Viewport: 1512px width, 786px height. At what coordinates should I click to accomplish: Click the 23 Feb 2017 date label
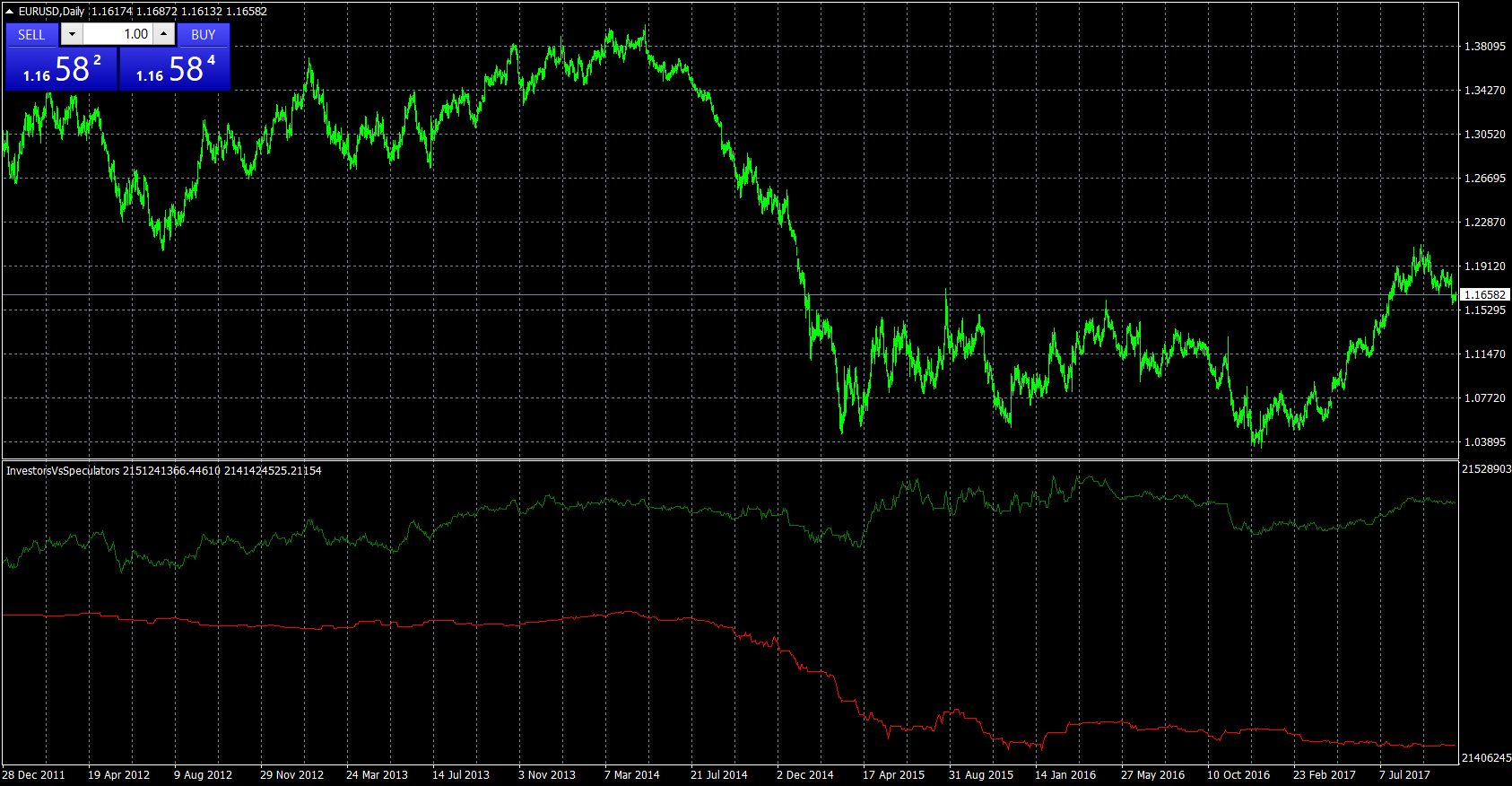tap(1325, 774)
